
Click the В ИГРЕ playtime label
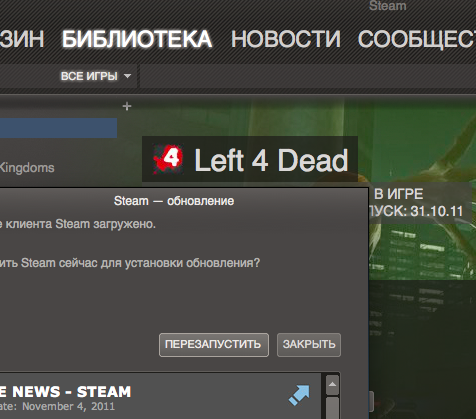399,194
